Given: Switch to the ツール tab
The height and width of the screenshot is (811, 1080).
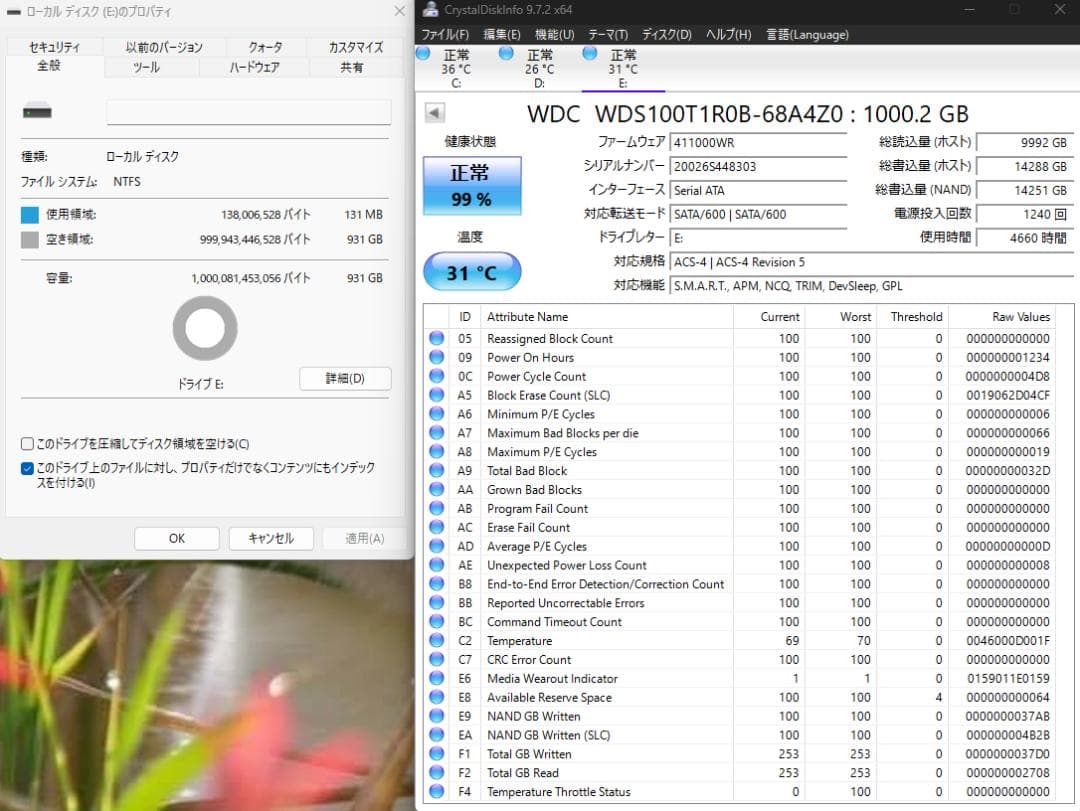Looking at the screenshot, I should (x=145, y=67).
